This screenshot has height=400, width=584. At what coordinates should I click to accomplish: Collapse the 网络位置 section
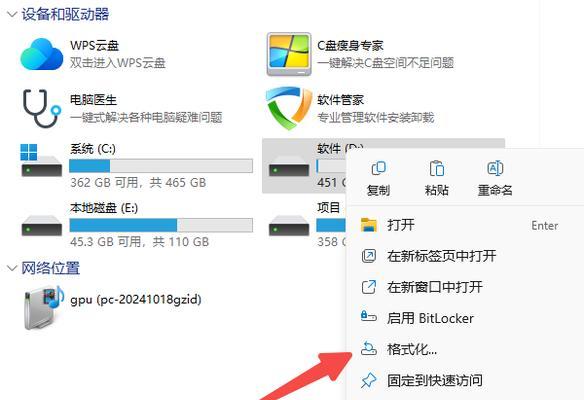click(12, 268)
